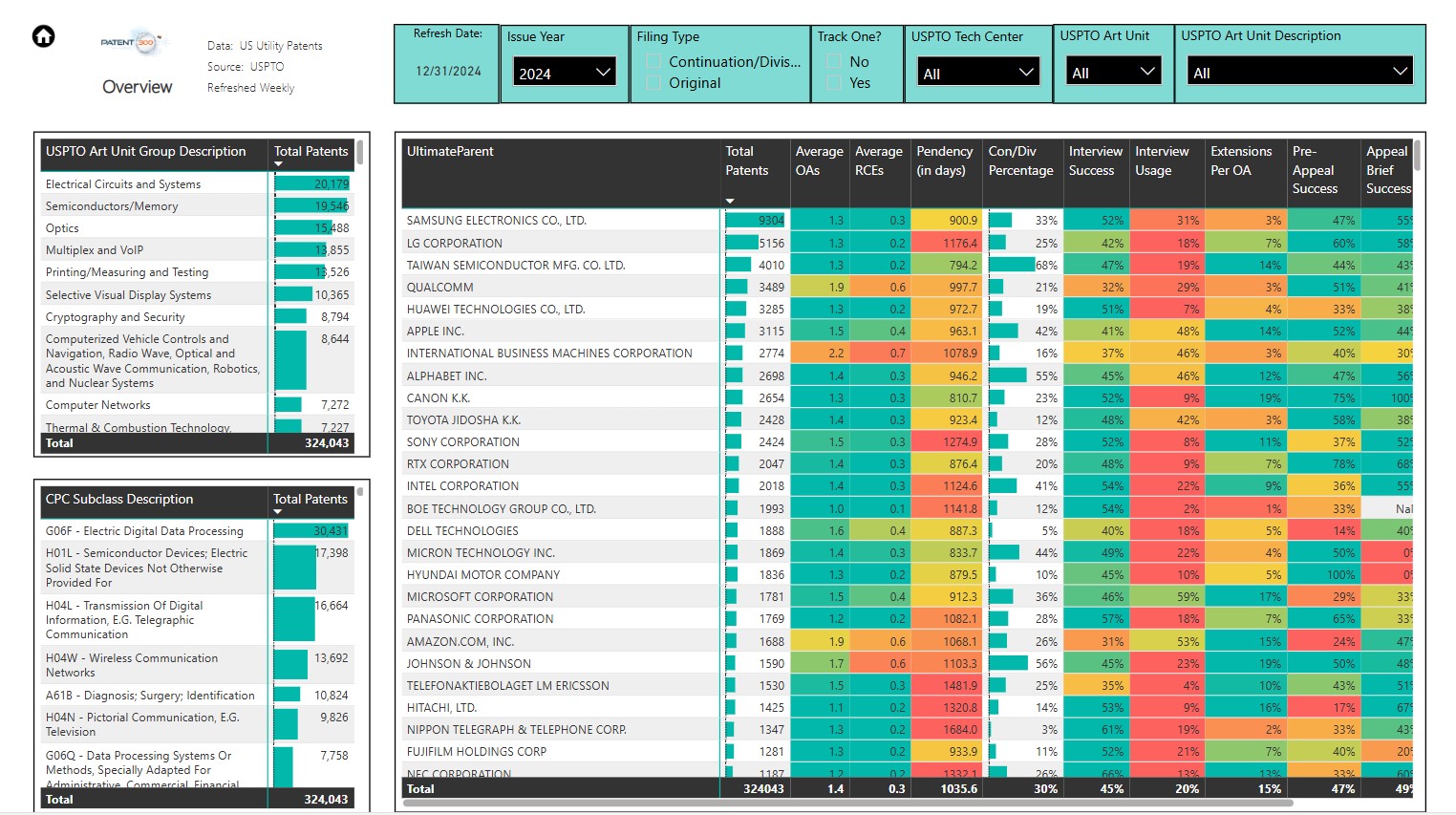Viewport: 1456px width, 815px height.
Task: Click the Interview Success column header
Action: pyautogui.click(x=1095, y=161)
